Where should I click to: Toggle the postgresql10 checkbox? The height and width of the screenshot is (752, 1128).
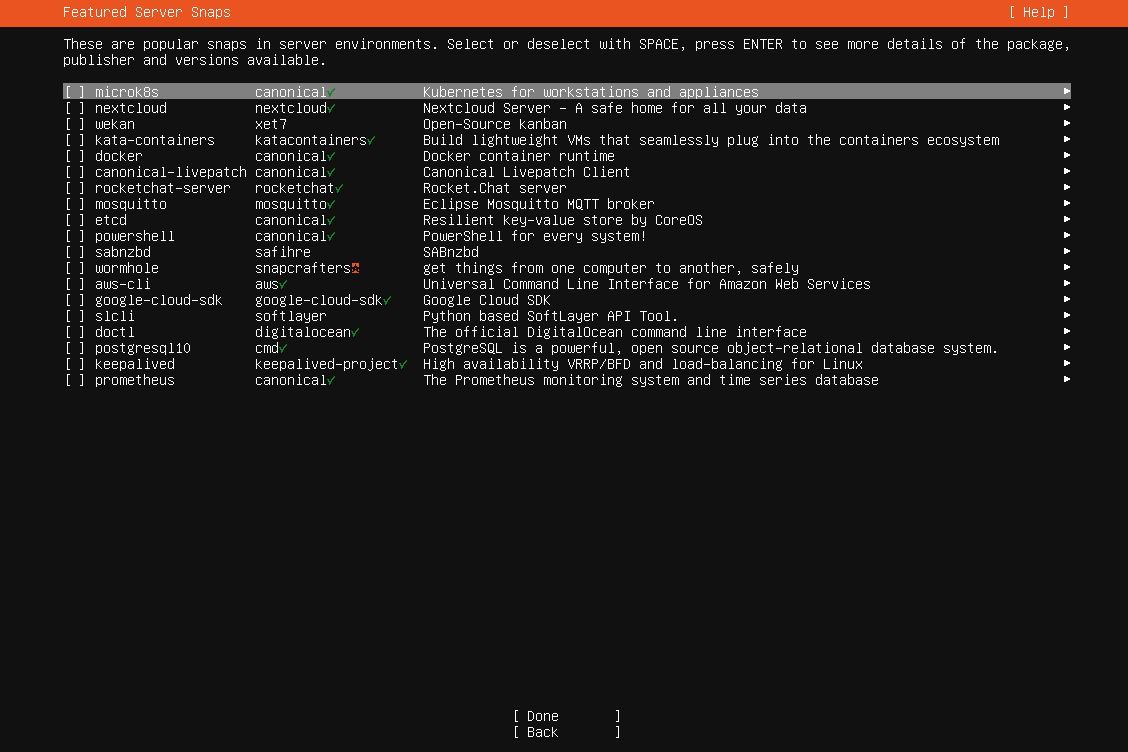(75, 348)
